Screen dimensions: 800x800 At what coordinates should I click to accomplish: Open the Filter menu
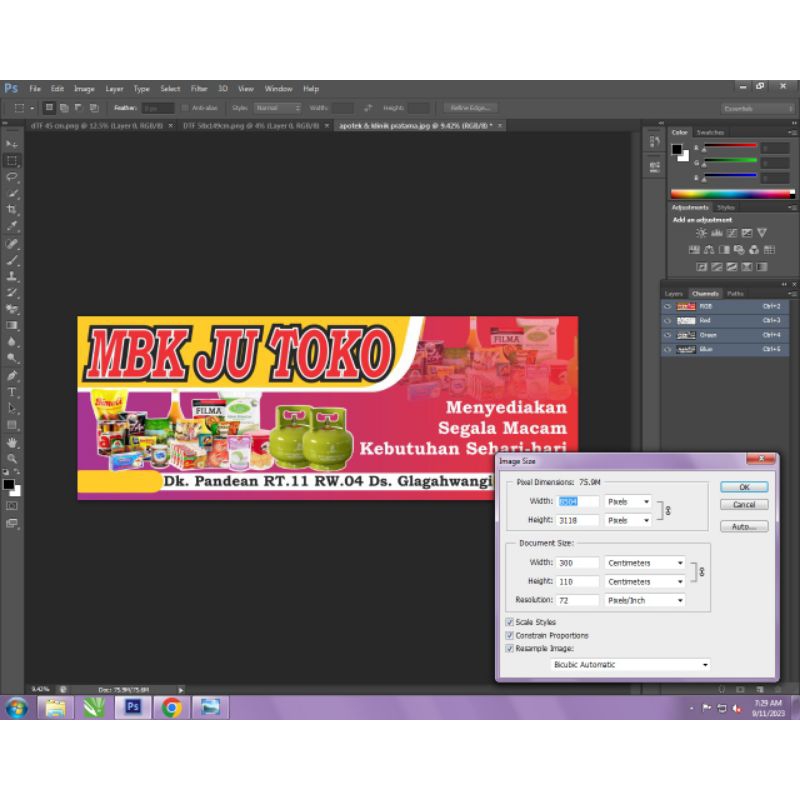[199, 88]
